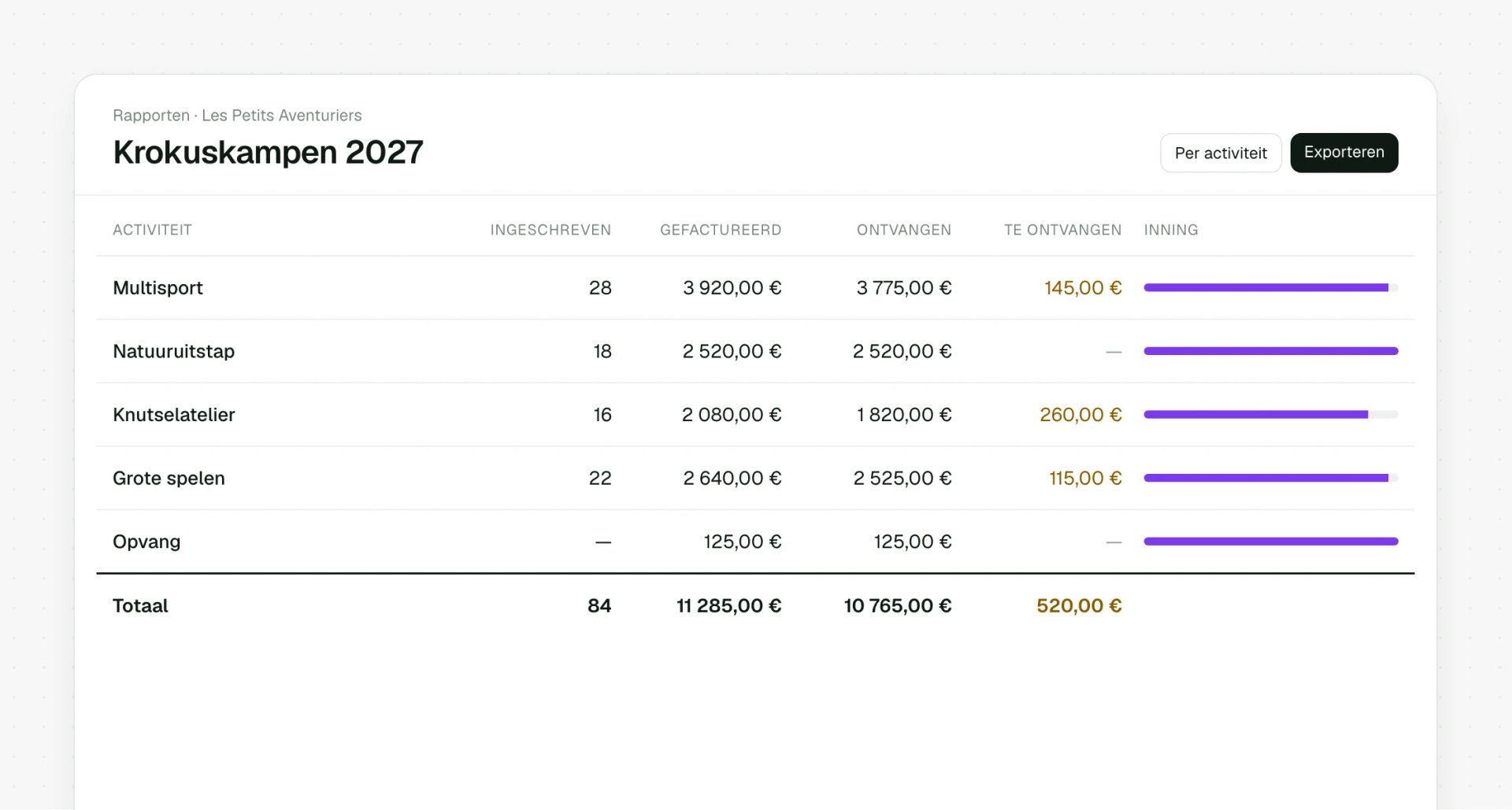Viewport: 1512px width, 810px height.
Task: Click the Exporteren button
Action: click(x=1343, y=153)
